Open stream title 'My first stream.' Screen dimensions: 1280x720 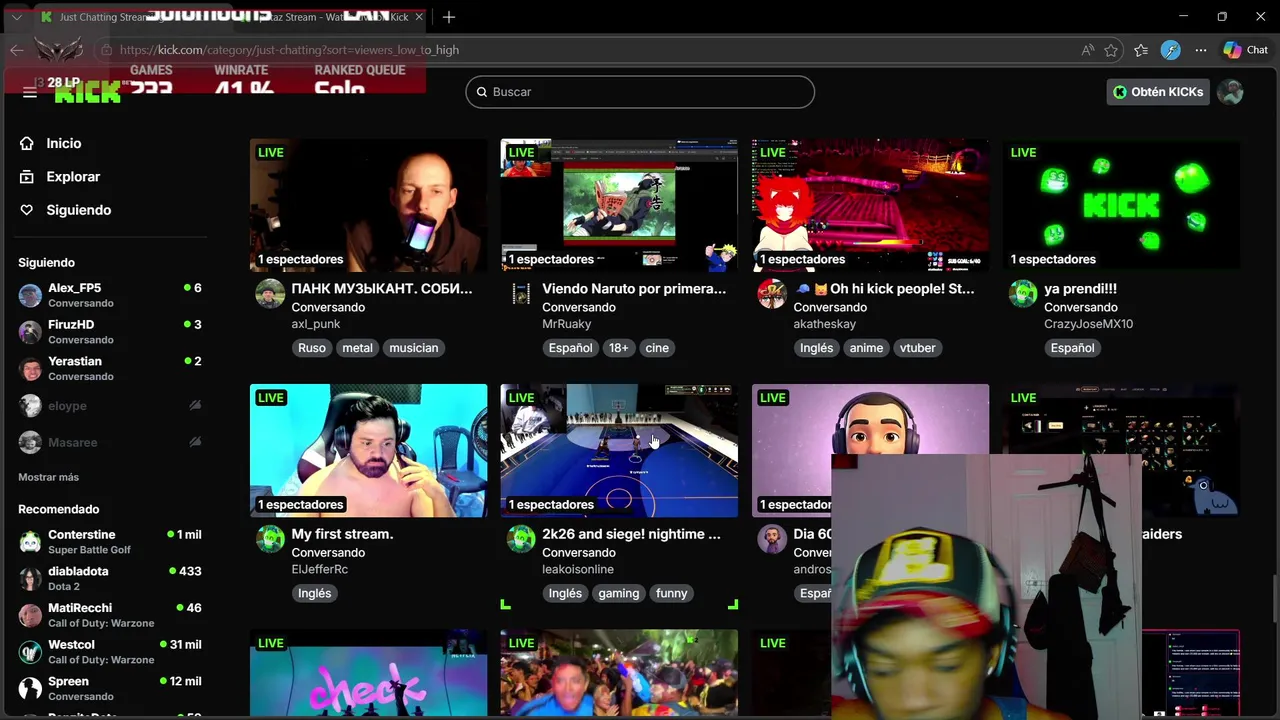[x=342, y=534]
